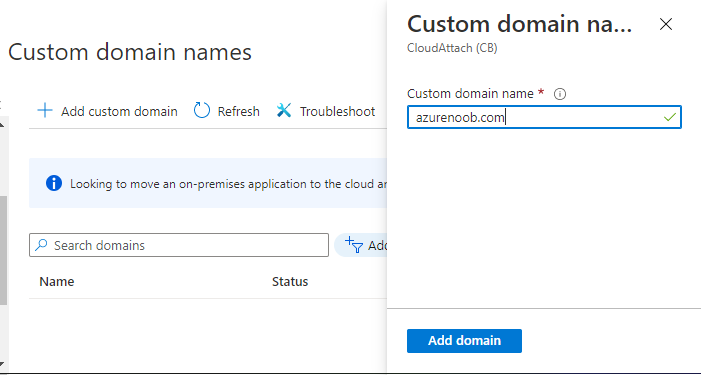Click the scrollbar down arrow
702x375 pixels.
(2, 364)
